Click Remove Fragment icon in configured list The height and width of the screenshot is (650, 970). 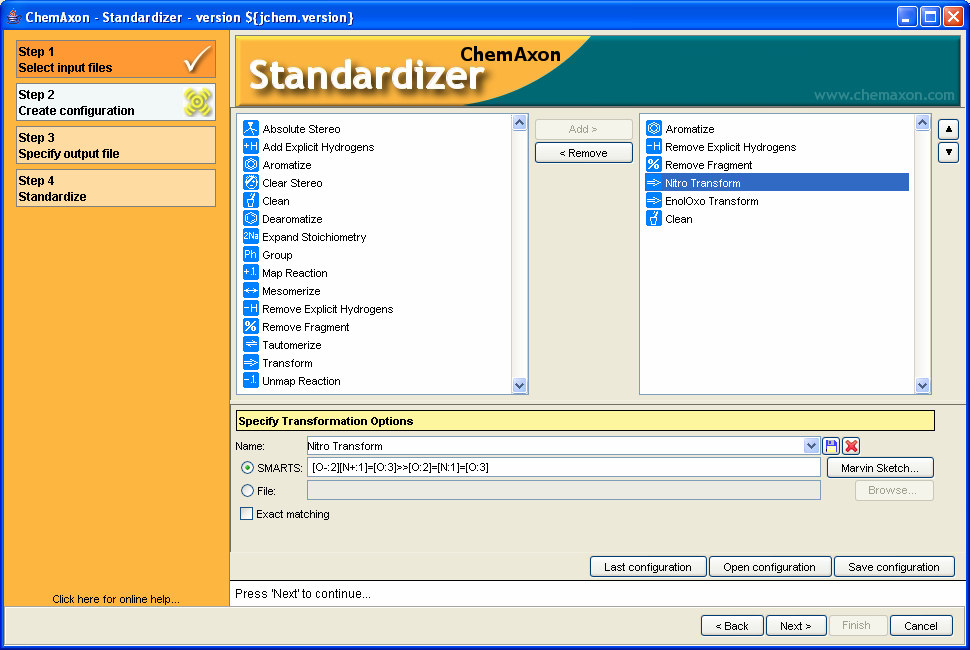[x=654, y=164]
